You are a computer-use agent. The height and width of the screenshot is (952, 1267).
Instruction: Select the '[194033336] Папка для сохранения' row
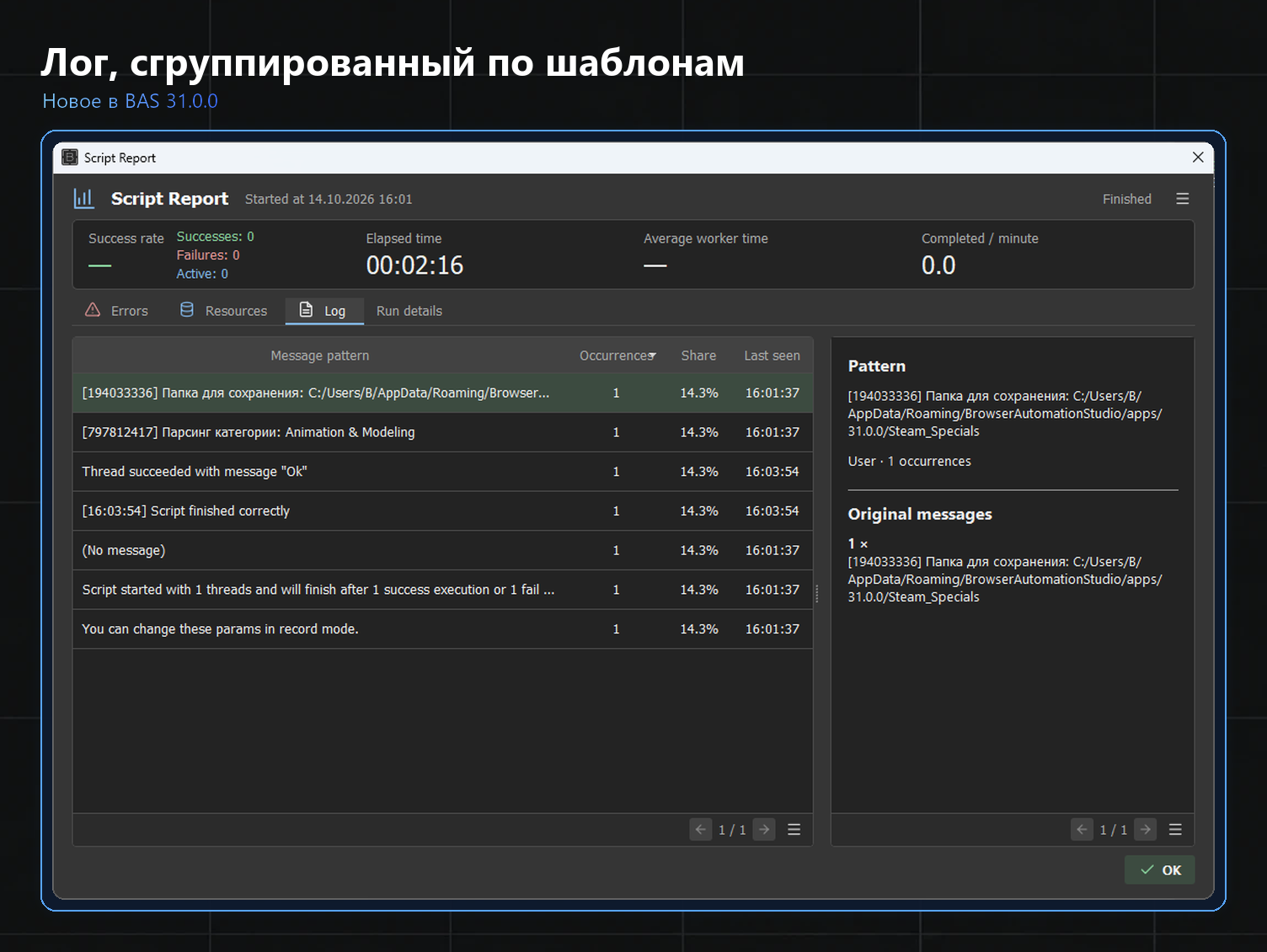coord(443,393)
